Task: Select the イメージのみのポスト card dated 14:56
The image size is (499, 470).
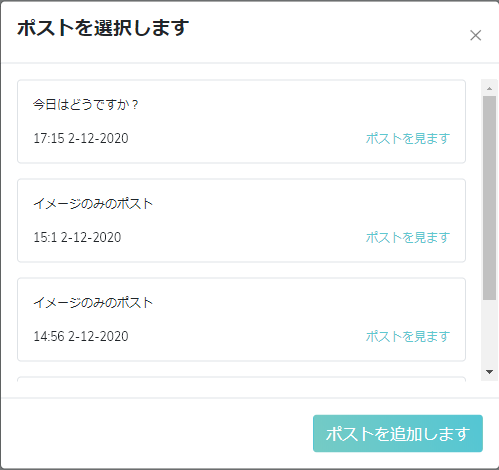Action: 241,319
